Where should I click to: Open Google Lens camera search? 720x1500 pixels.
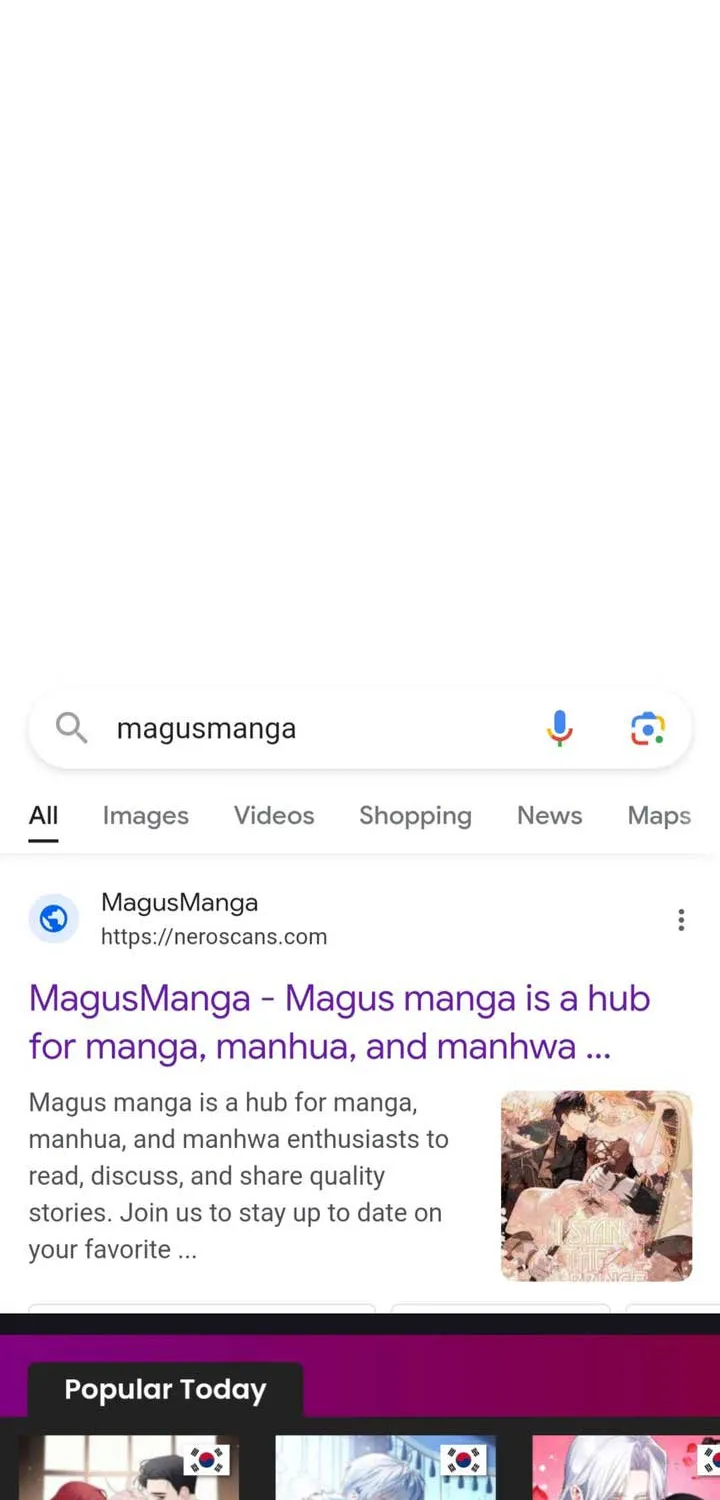click(648, 729)
